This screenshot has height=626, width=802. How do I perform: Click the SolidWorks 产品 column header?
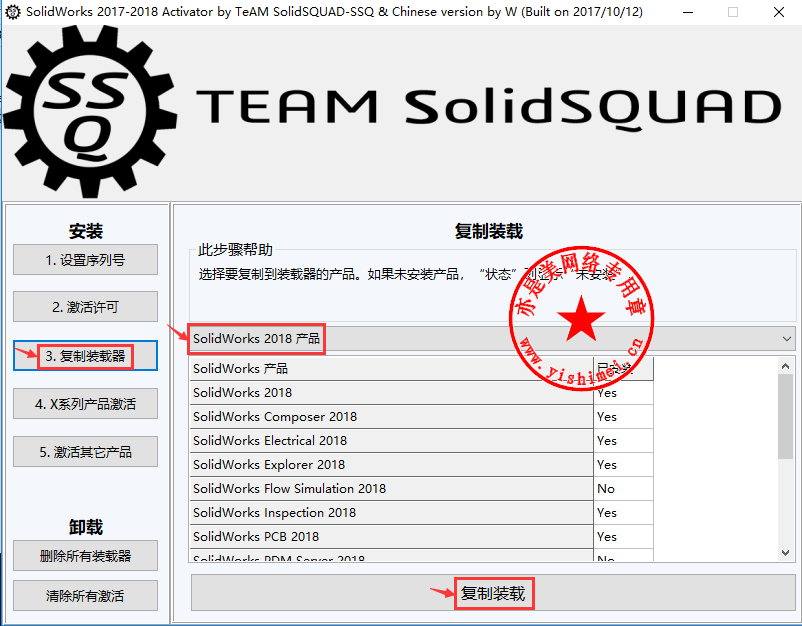(x=391, y=368)
